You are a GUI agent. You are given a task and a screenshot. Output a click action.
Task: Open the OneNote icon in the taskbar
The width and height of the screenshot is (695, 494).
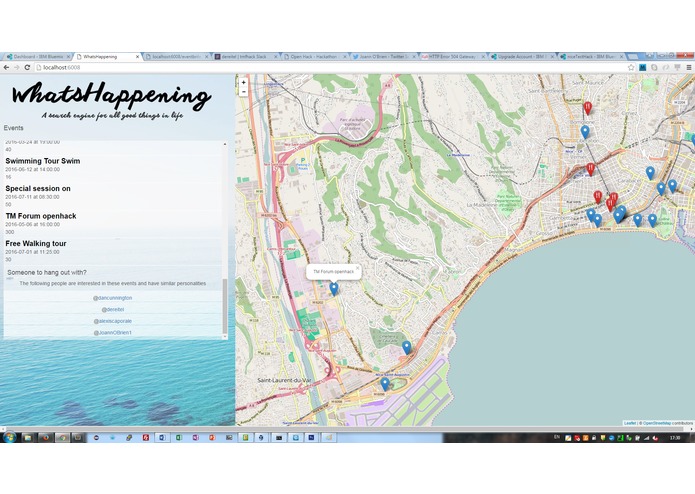tap(195, 437)
